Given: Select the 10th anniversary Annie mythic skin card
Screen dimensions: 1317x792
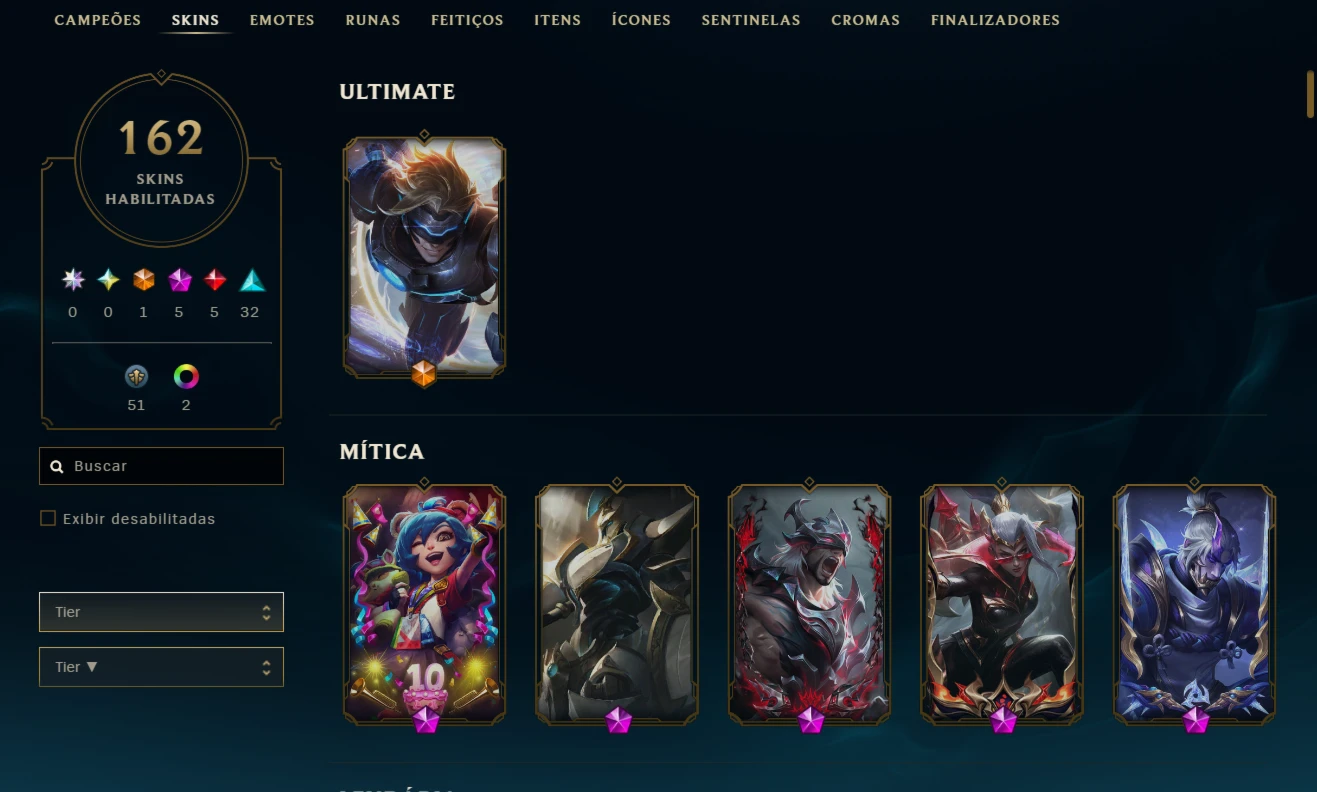Looking at the screenshot, I should click(424, 604).
